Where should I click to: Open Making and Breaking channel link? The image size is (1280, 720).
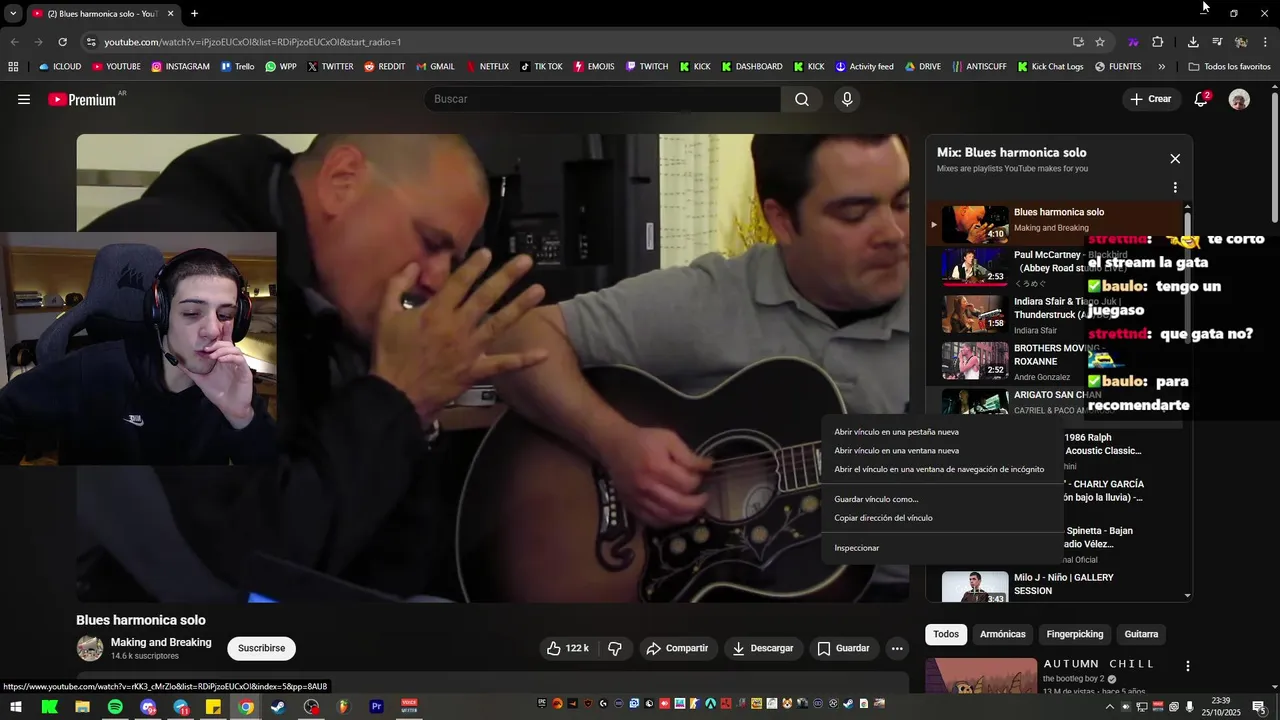coord(161,642)
